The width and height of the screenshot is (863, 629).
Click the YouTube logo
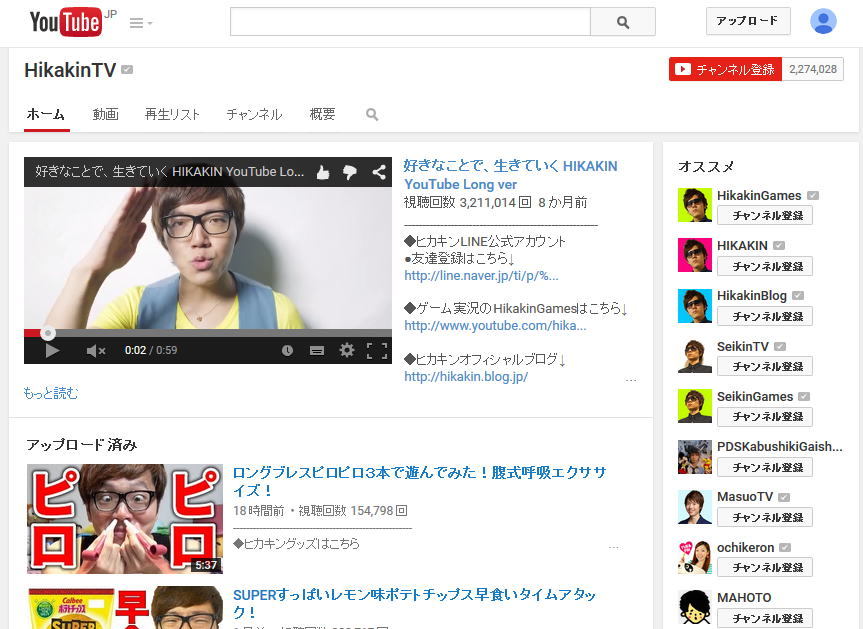point(66,21)
